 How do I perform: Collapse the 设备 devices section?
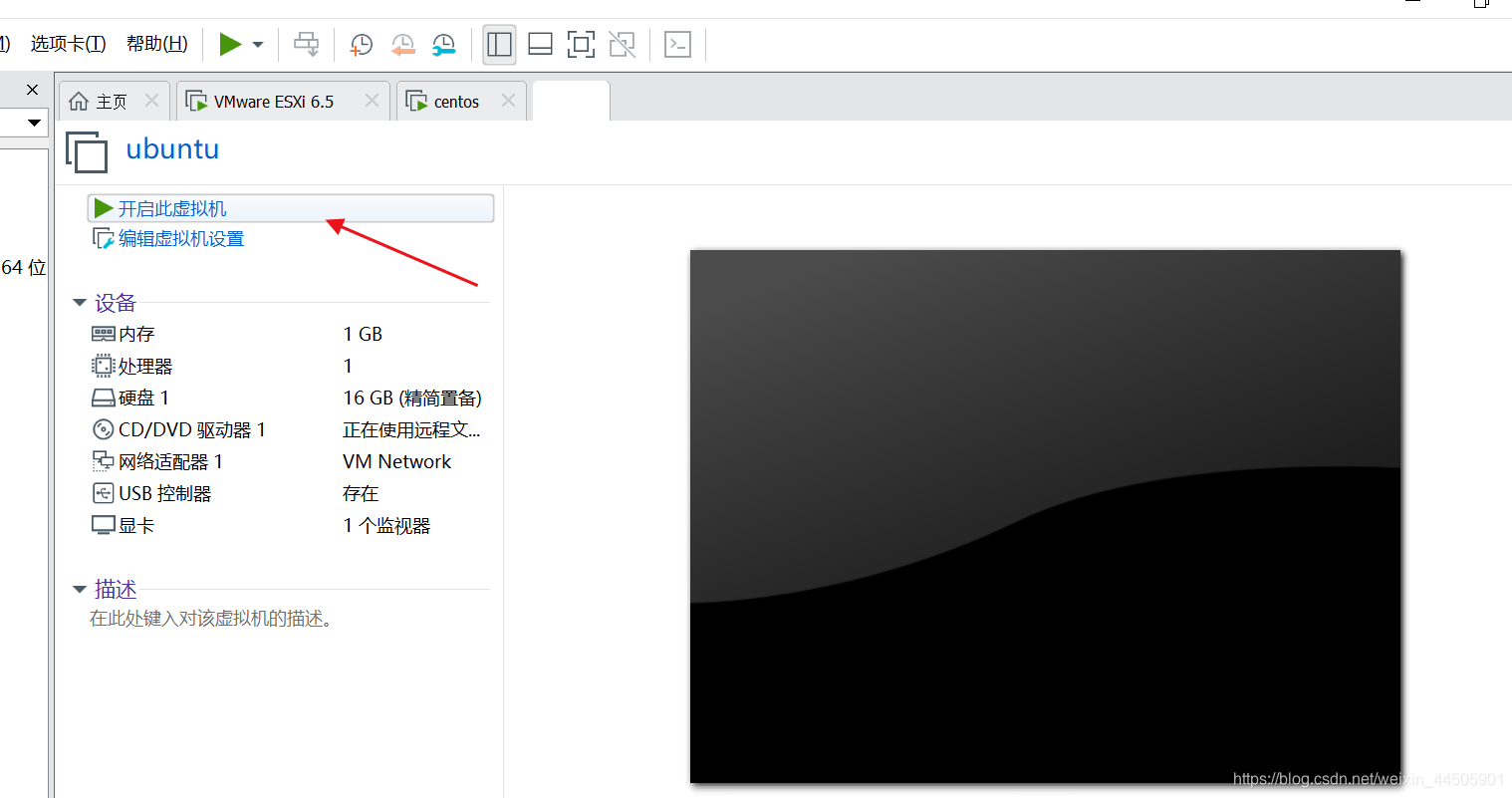(80, 302)
